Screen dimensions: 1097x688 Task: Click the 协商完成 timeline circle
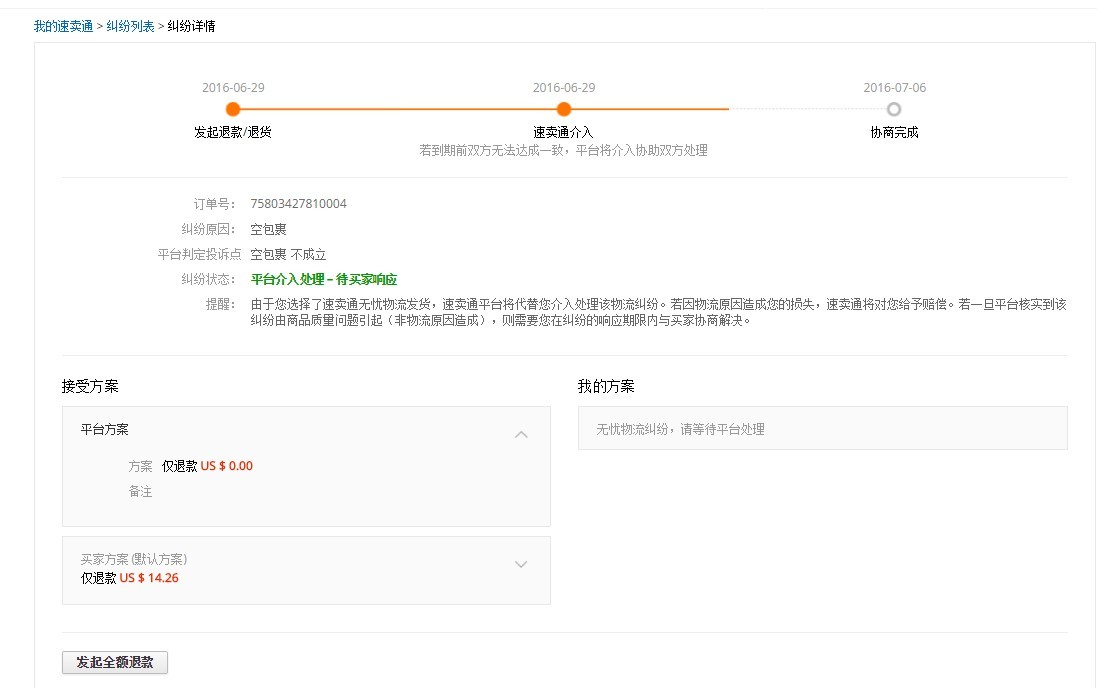pyautogui.click(x=893, y=109)
